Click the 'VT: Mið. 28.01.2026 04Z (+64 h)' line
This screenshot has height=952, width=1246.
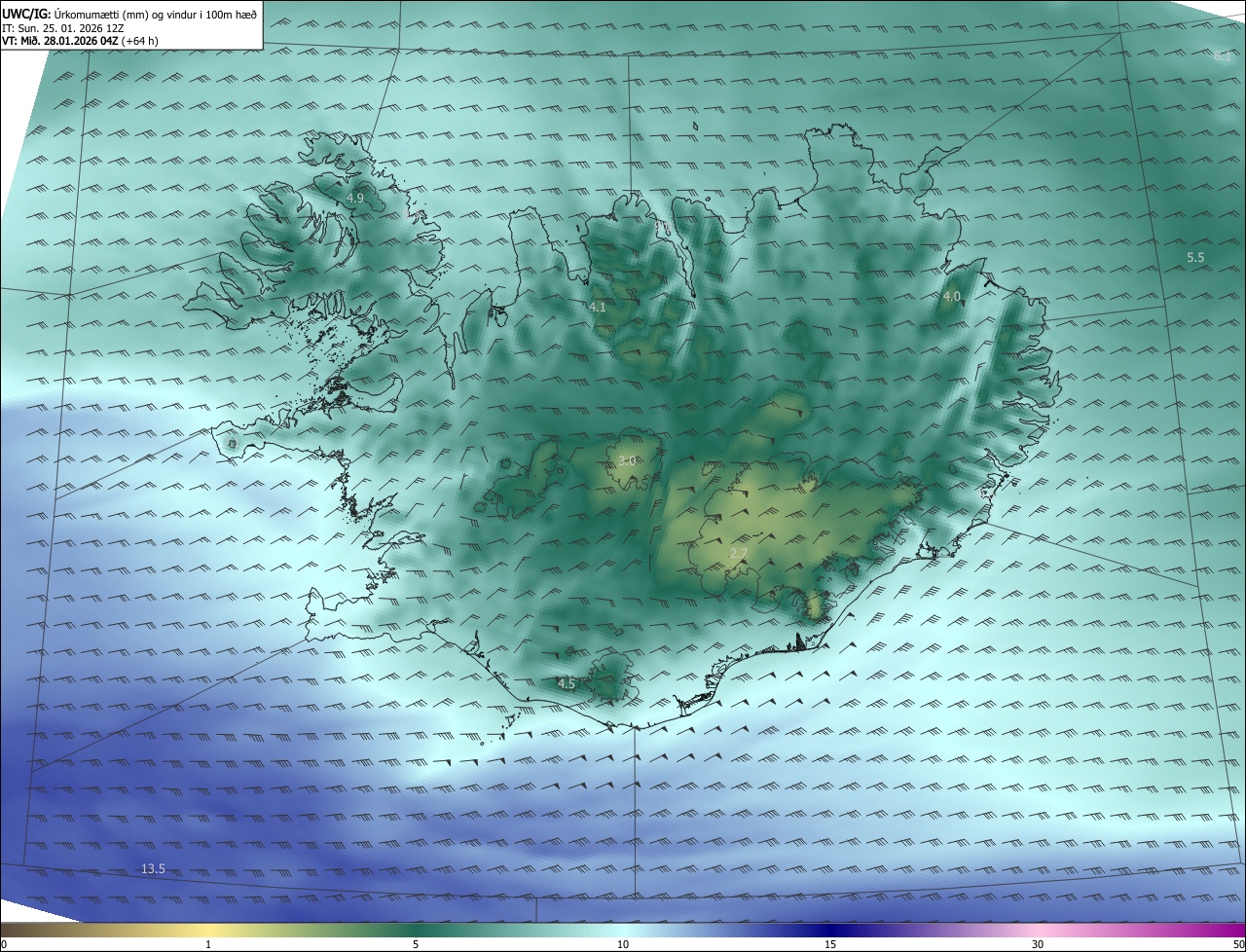coord(81,42)
